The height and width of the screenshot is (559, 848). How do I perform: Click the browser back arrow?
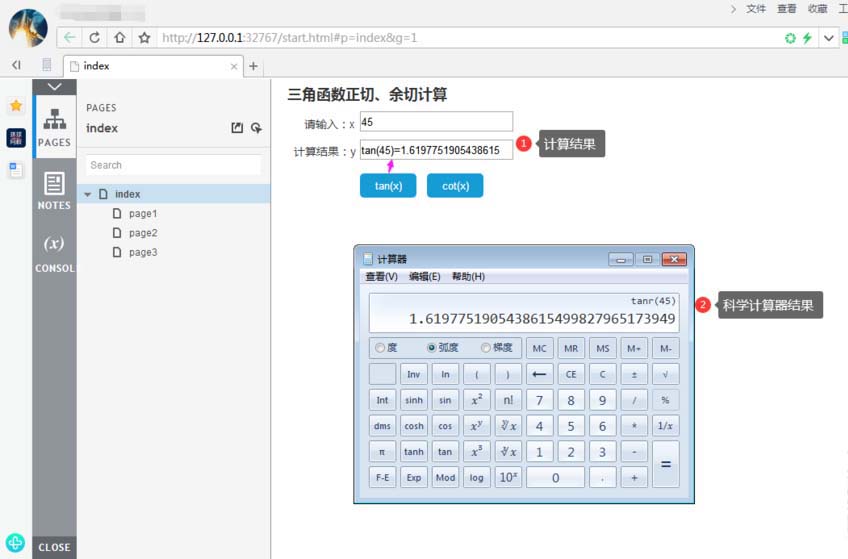69,38
